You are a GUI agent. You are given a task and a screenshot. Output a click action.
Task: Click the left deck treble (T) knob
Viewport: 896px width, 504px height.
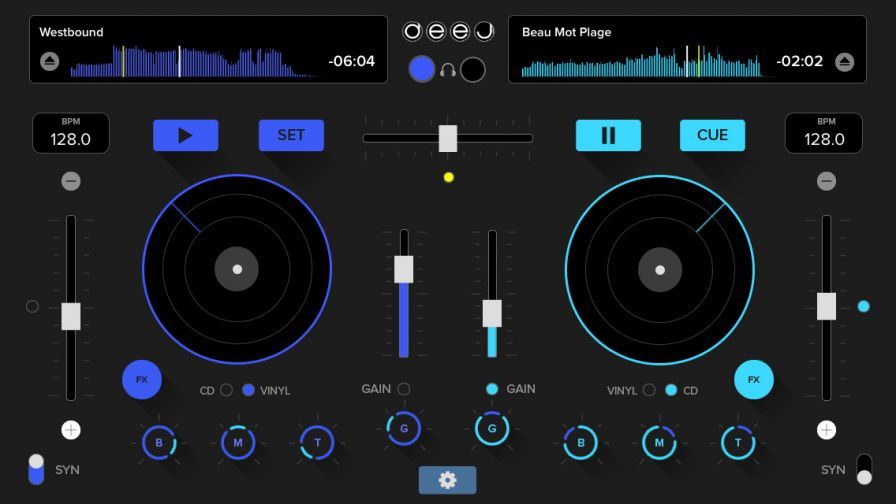coord(317,442)
